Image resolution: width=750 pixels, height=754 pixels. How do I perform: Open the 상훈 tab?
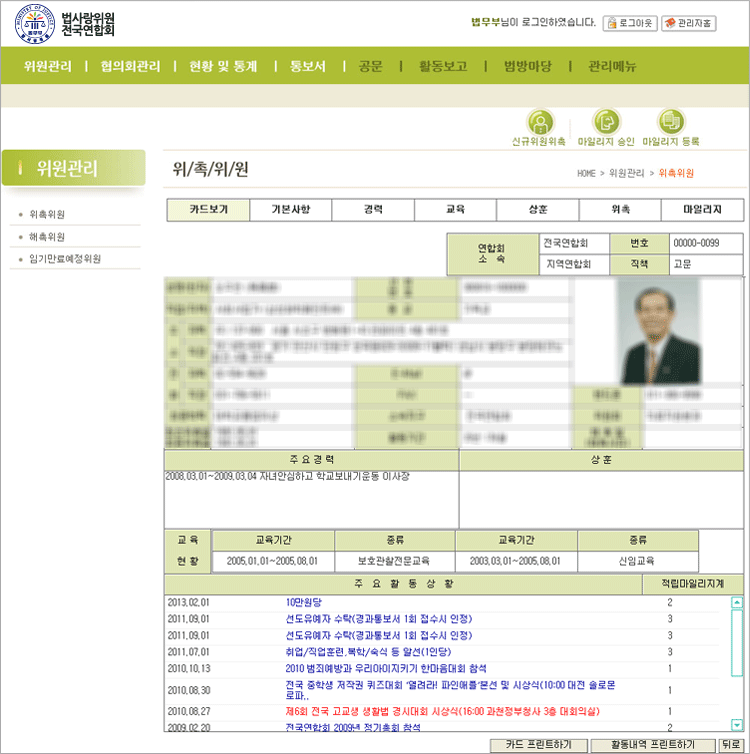538,210
